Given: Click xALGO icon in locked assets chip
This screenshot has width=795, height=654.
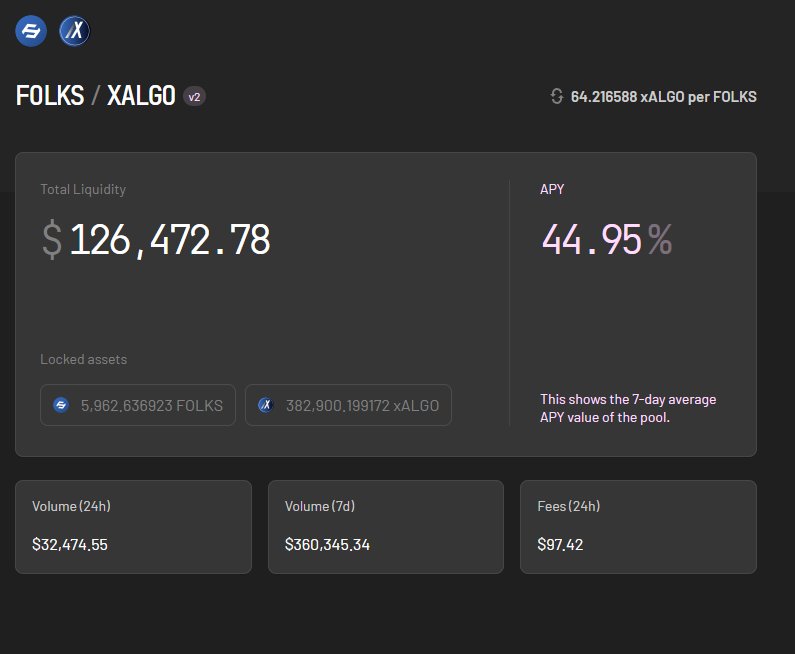Looking at the screenshot, I should [x=266, y=405].
